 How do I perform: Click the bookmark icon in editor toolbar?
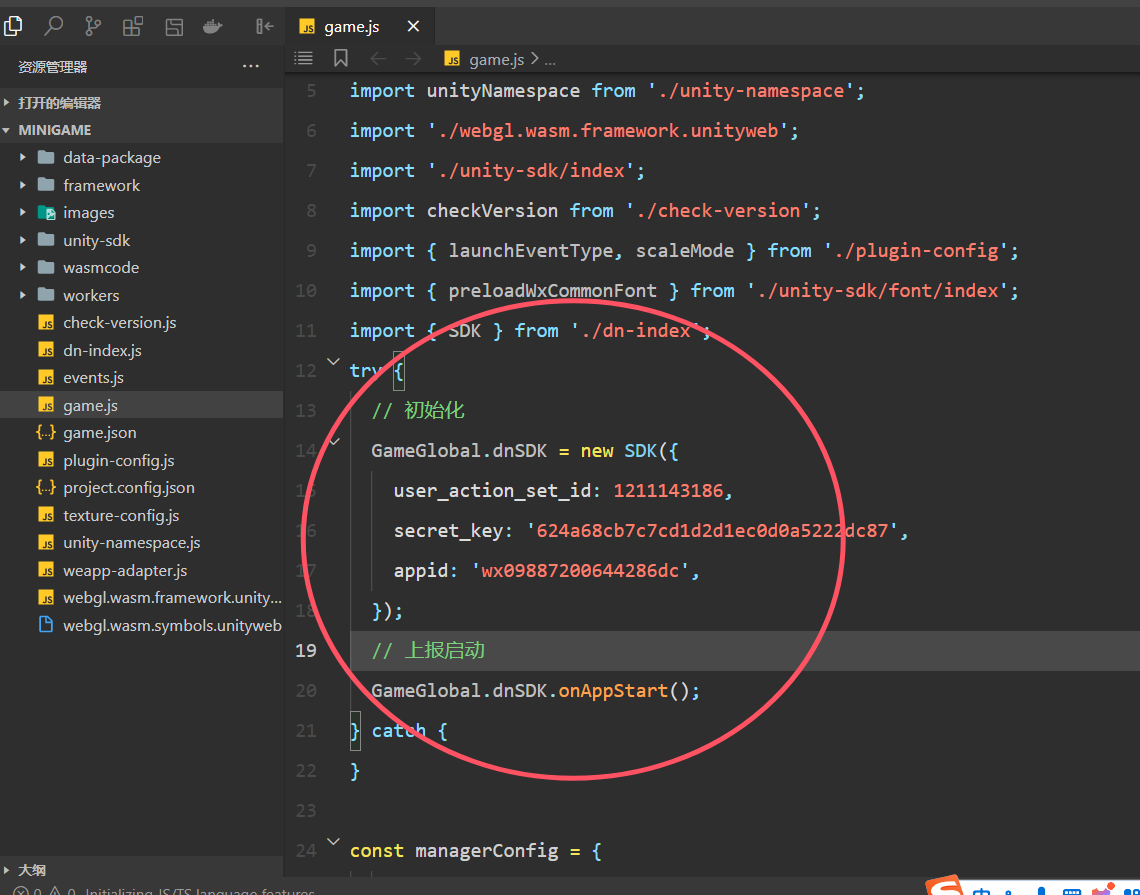tap(341, 59)
